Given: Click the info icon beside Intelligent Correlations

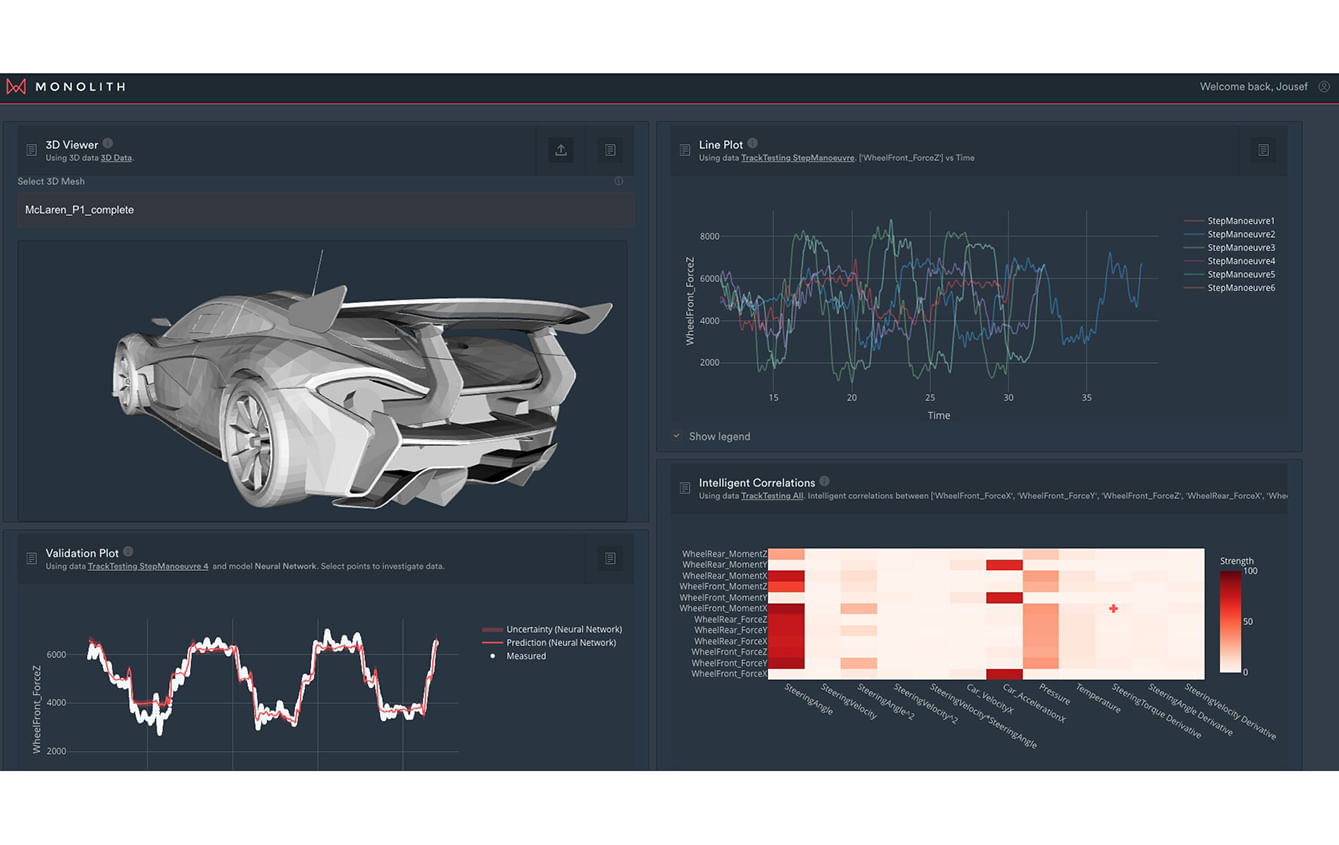Looking at the screenshot, I should [x=825, y=482].
